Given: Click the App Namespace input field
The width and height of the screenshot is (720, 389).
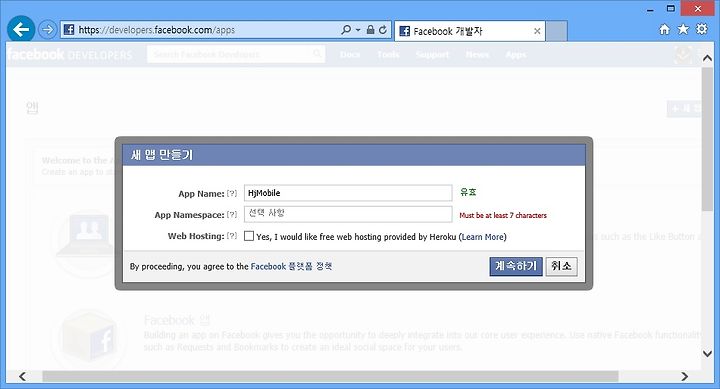Looking at the screenshot, I should 348,214.
